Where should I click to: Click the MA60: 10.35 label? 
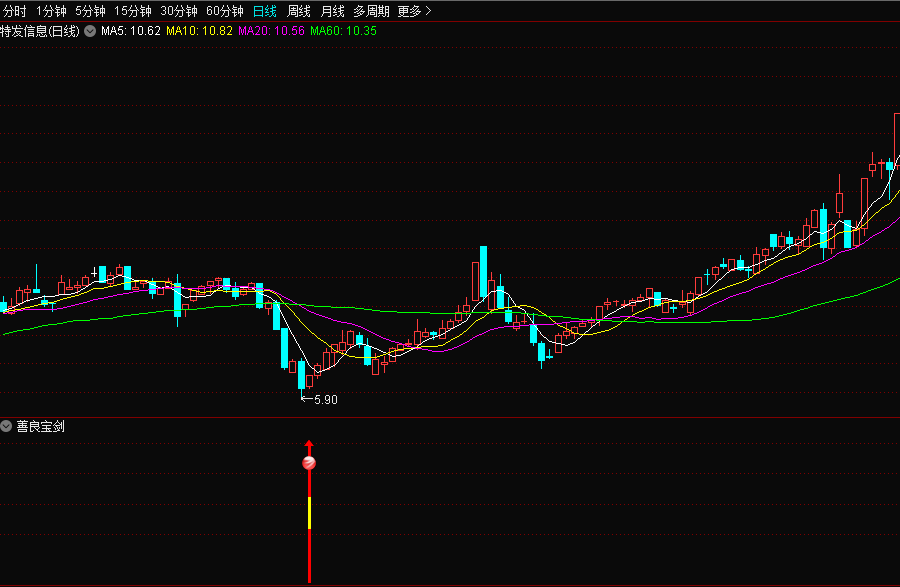[x=343, y=31]
